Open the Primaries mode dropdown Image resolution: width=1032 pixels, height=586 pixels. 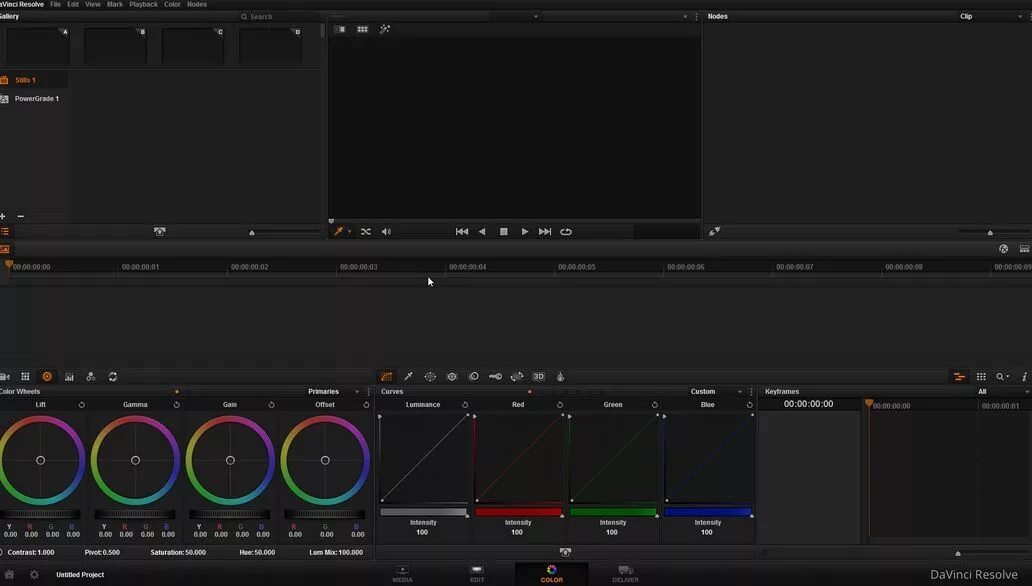click(333, 392)
